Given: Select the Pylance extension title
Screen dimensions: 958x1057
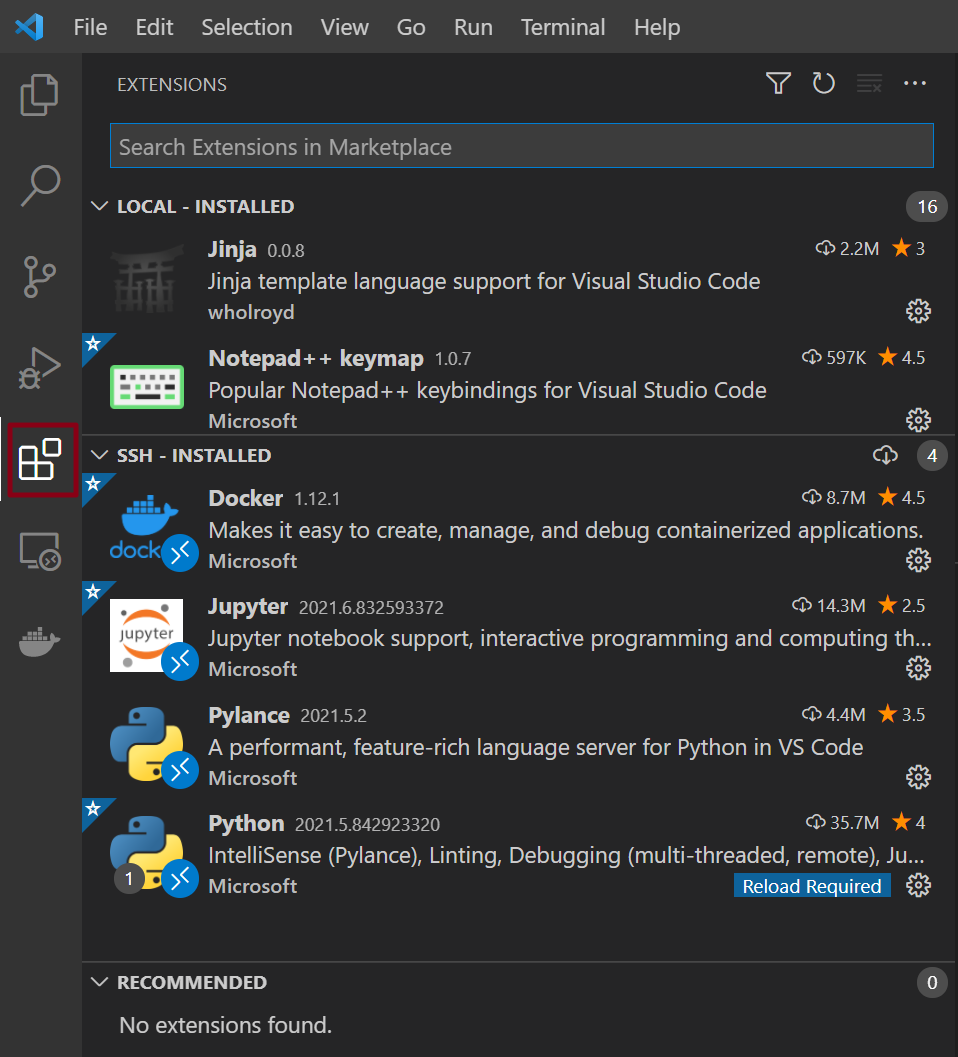Looking at the screenshot, I should point(249,715).
